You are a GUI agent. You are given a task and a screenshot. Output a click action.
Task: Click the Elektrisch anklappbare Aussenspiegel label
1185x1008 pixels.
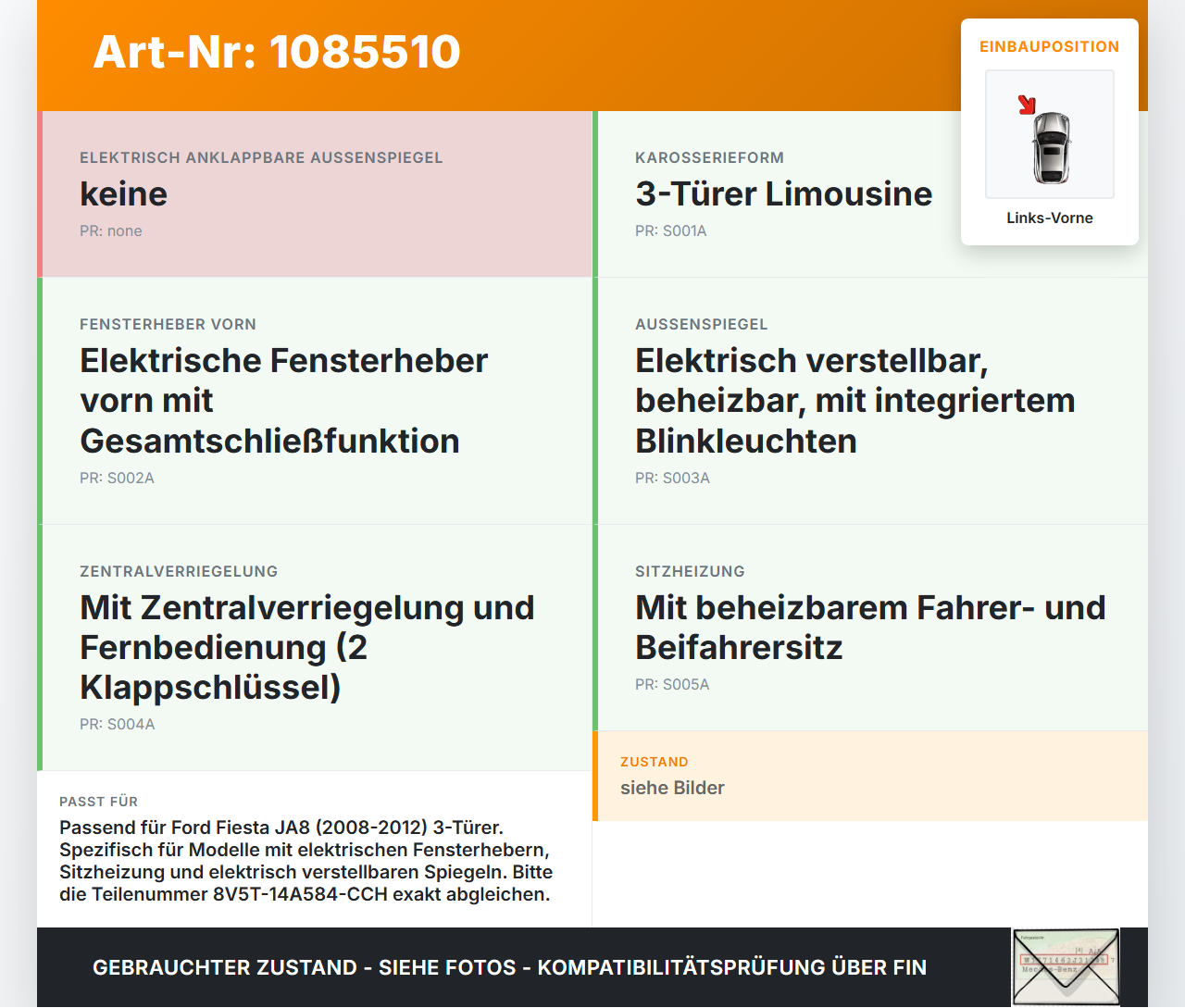tap(261, 157)
